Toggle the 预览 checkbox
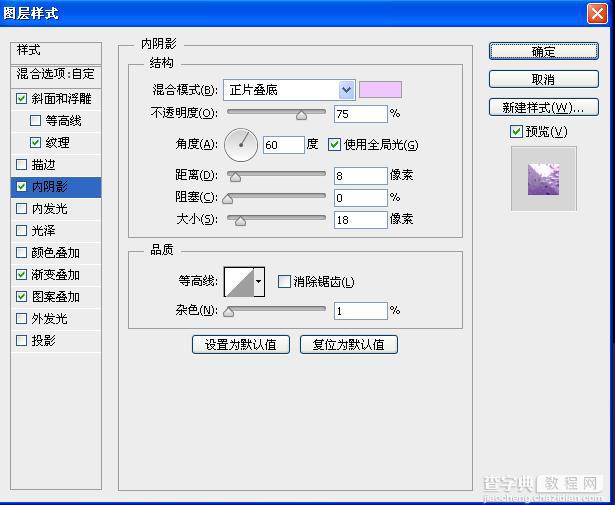 coord(516,131)
